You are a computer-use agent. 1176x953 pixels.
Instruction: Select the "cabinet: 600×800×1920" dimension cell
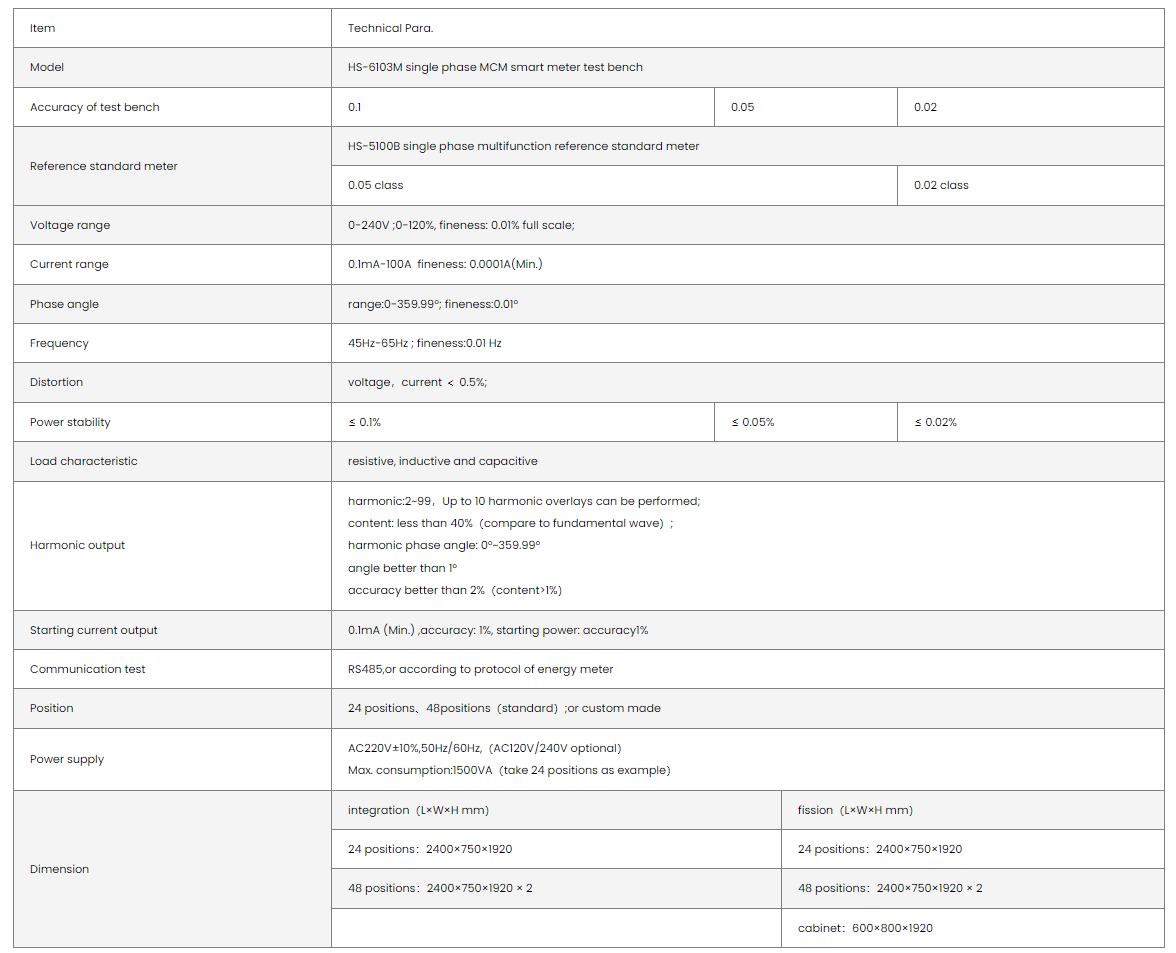tap(865, 928)
